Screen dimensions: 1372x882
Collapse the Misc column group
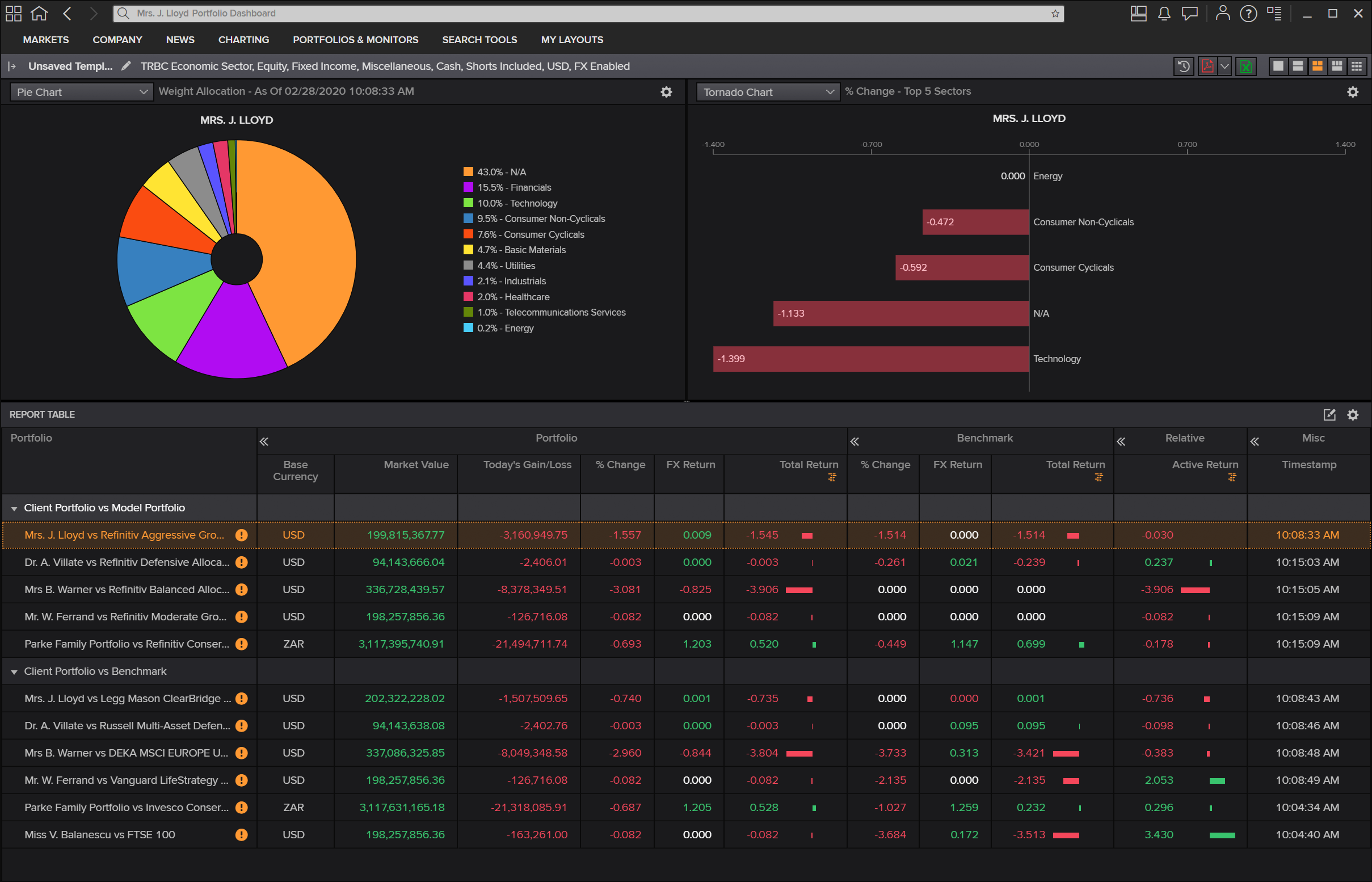(1254, 442)
